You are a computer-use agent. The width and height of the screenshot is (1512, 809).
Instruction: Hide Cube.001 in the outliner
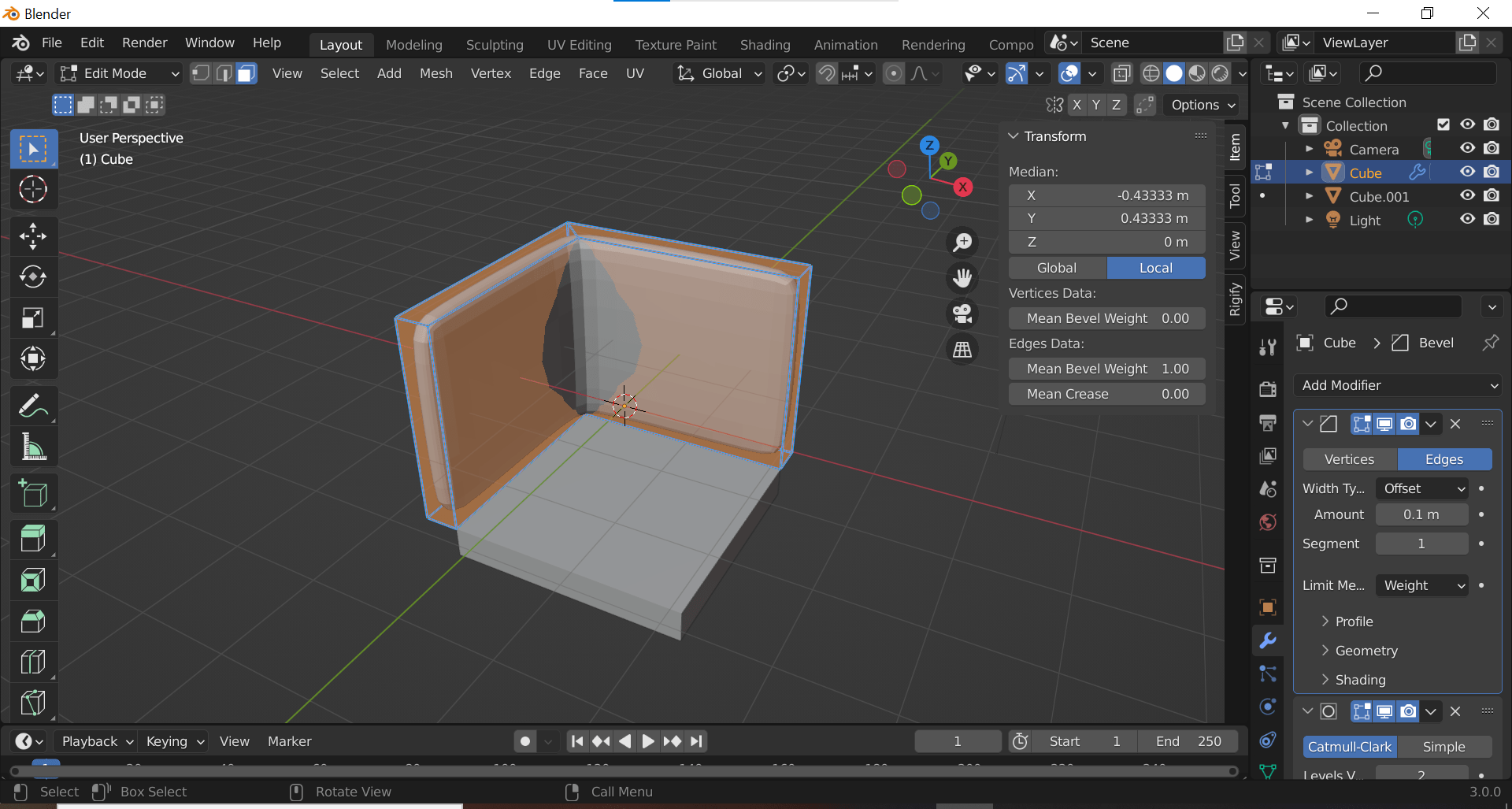click(1467, 195)
